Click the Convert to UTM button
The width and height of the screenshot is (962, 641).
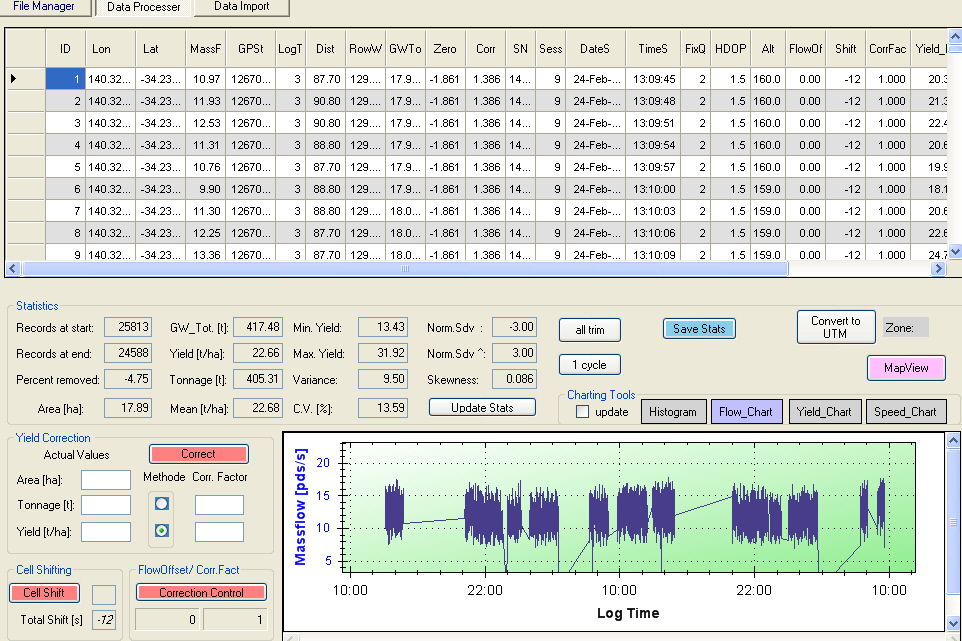coord(835,327)
